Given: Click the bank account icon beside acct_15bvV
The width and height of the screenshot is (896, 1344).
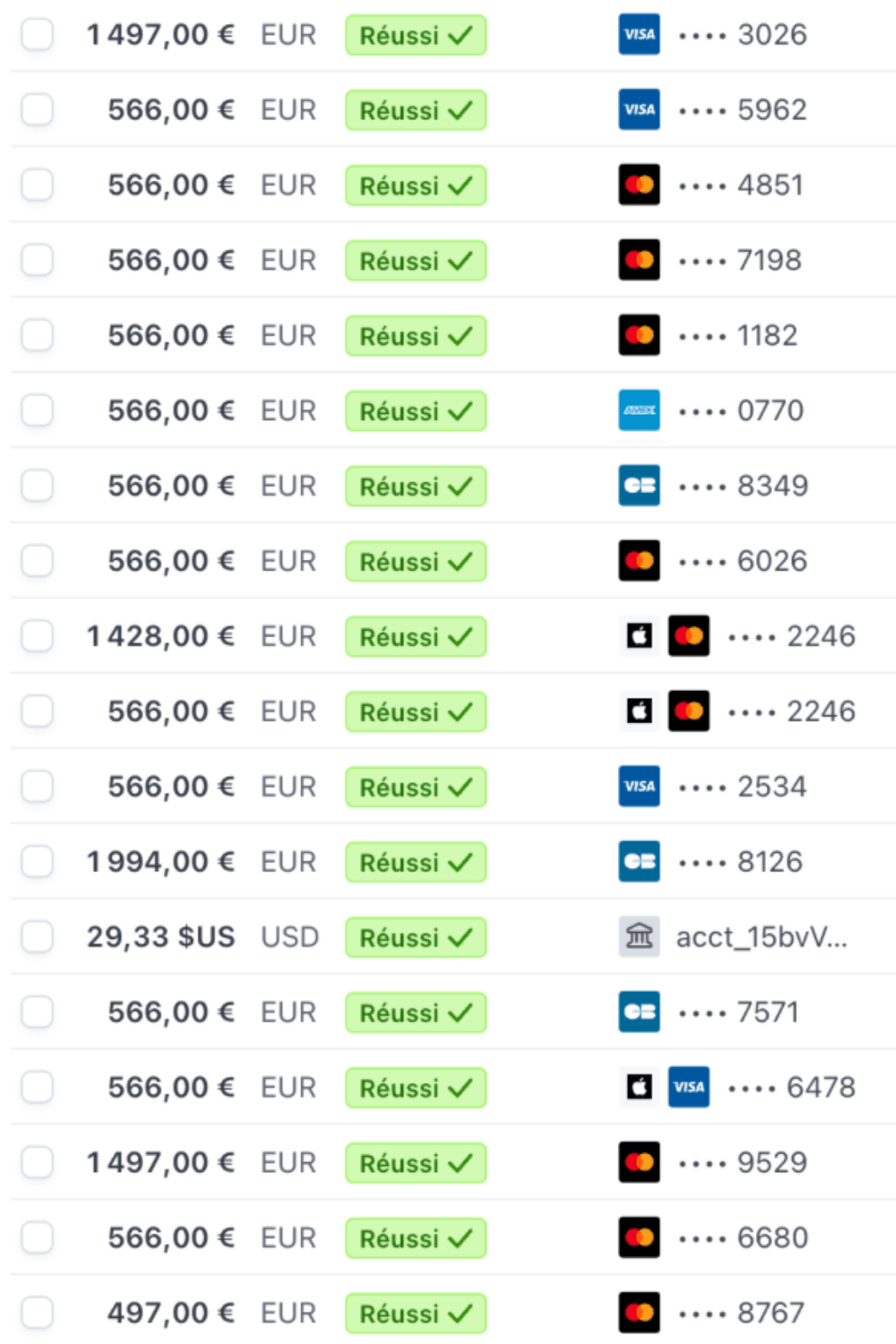Looking at the screenshot, I should 639,937.
